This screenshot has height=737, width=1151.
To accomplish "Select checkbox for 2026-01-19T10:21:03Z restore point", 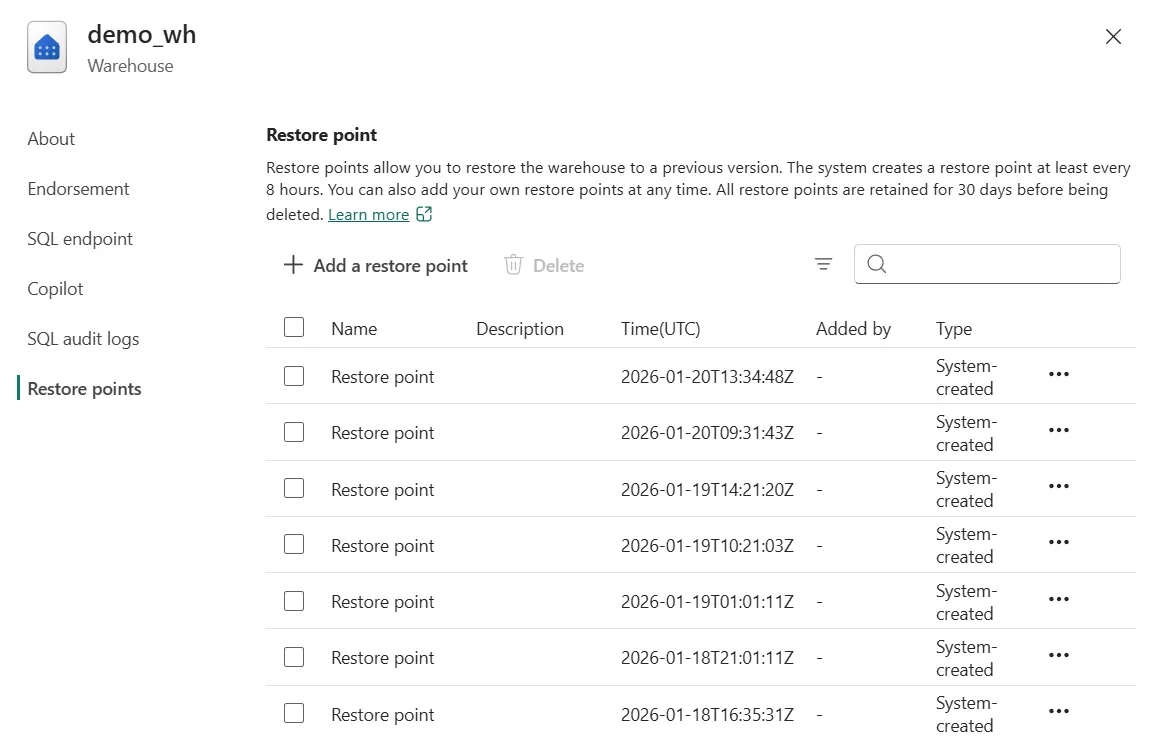I will [x=294, y=544].
